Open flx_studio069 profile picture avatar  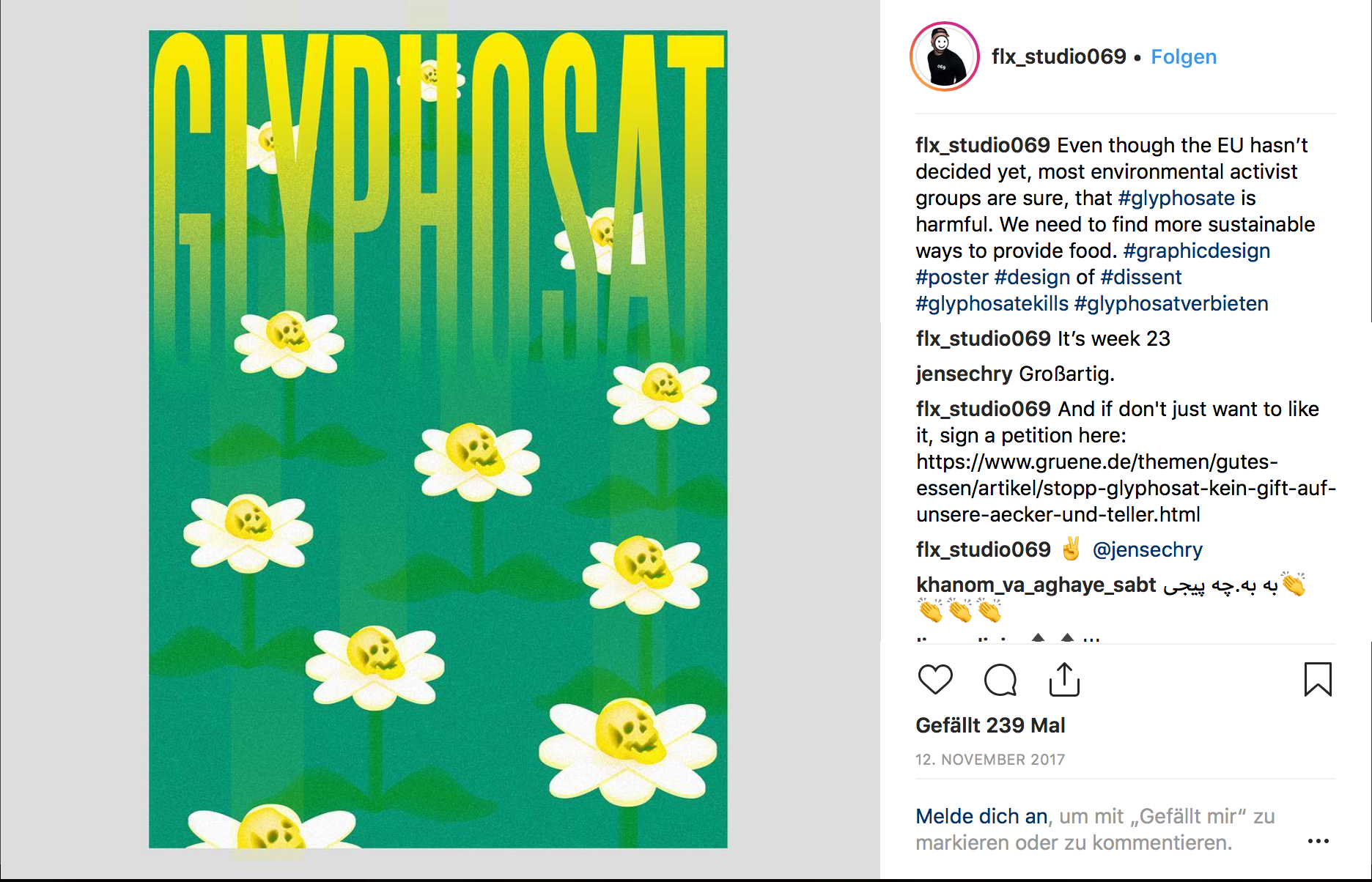[x=945, y=56]
